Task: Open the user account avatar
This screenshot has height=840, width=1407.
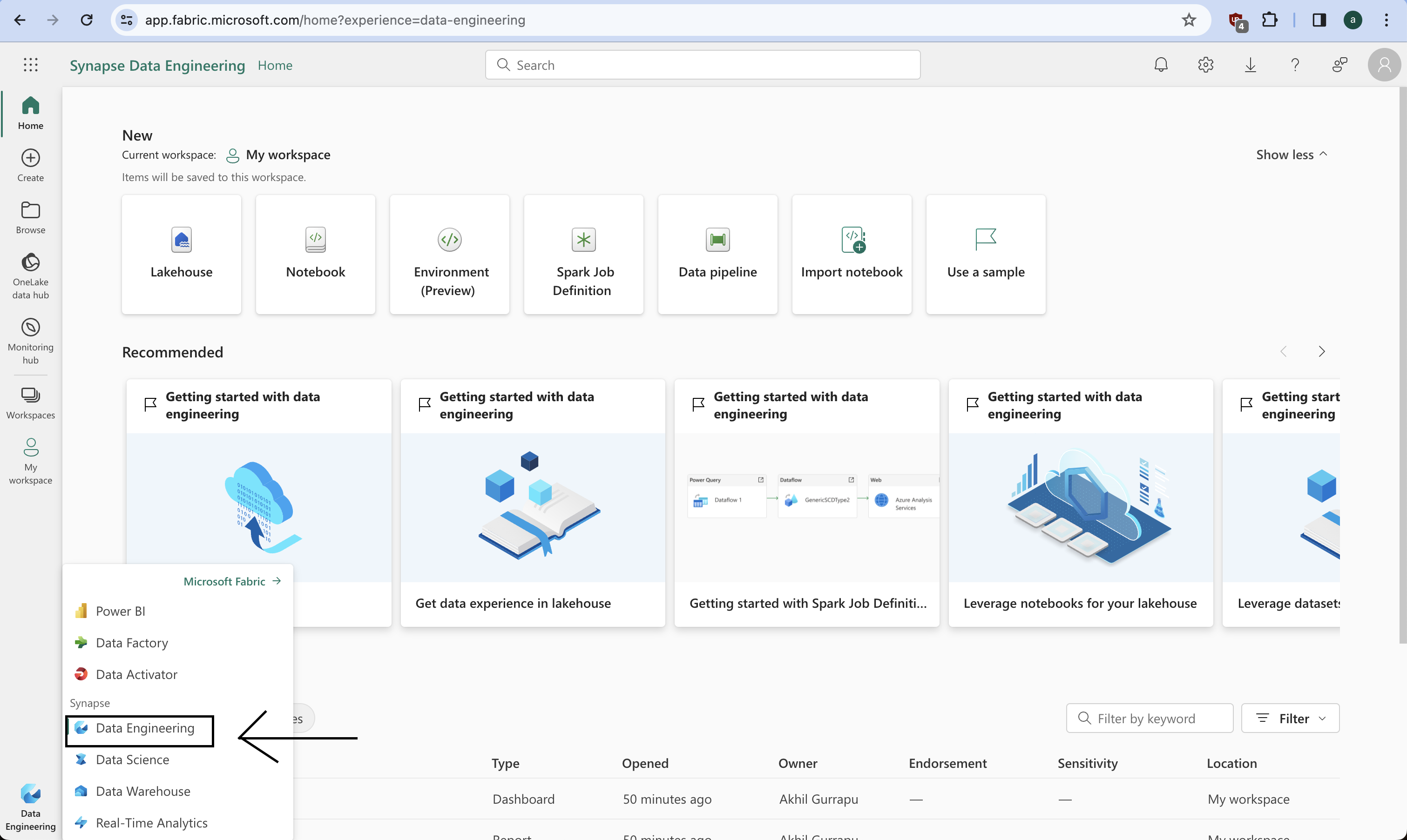Action: [x=1384, y=65]
